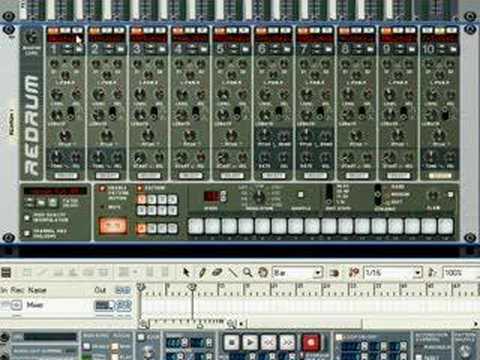The height and width of the screenshot is (360, 480).
Task: Select Redrum pattern 4 button
Action: point(172,200)
